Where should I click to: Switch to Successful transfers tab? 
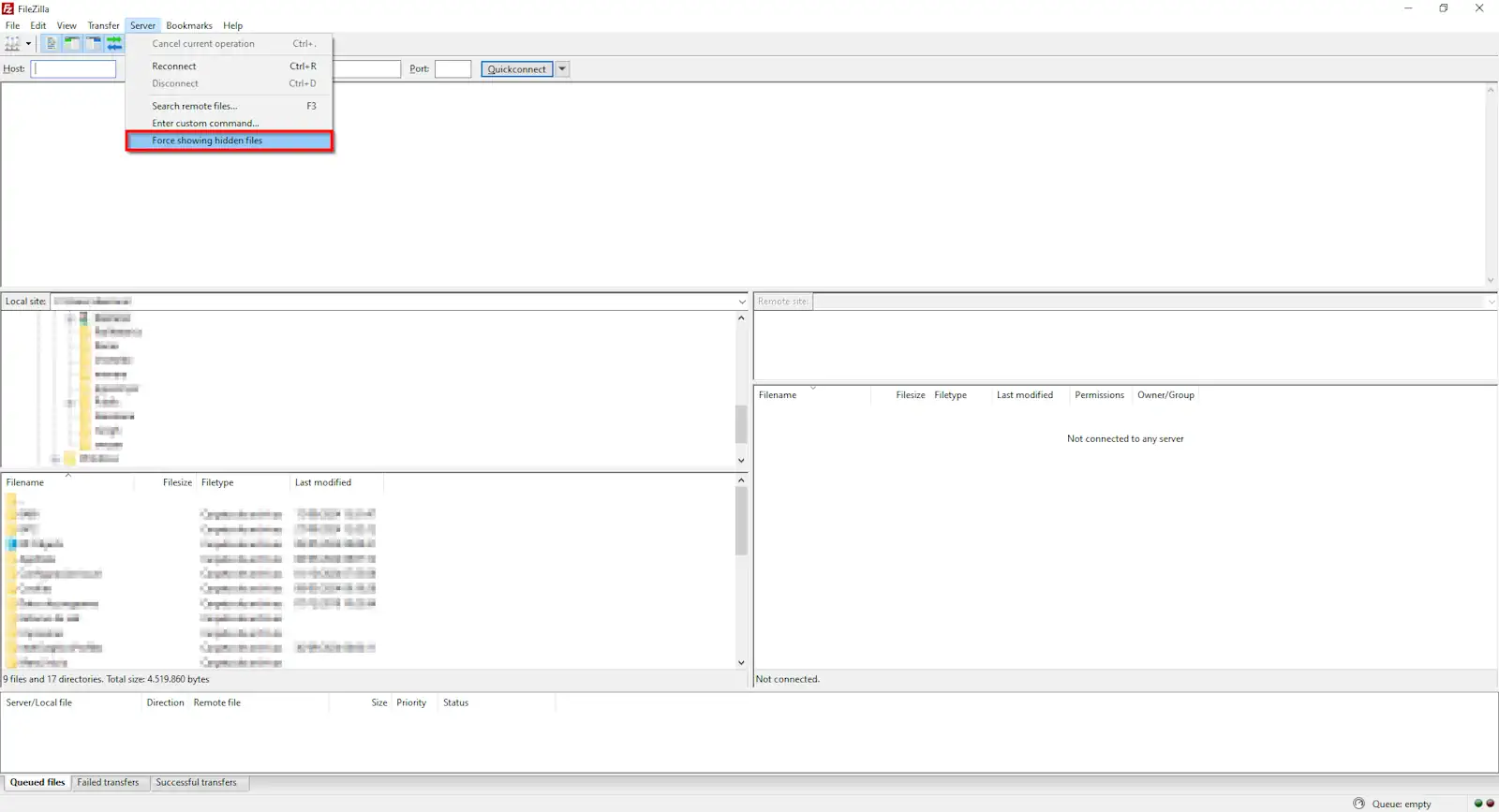point(196,783)
